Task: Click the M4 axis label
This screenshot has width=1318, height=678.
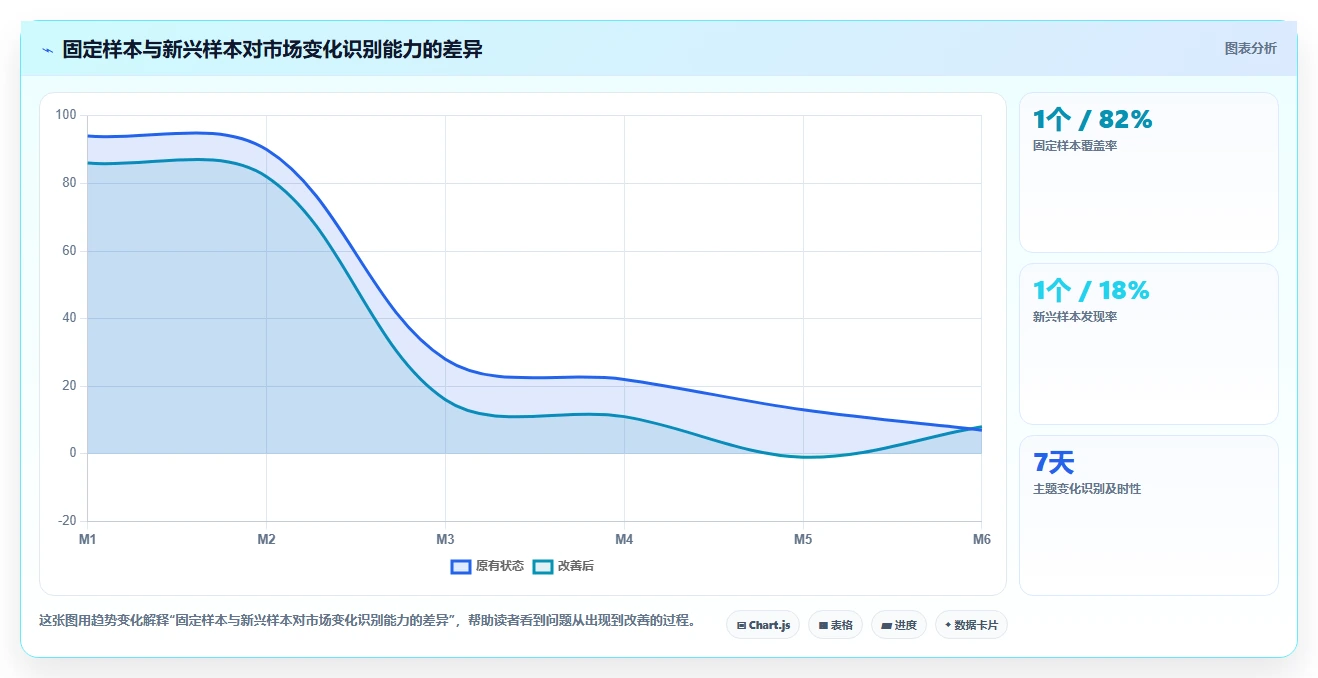Action: pyautogui.click(x=624, y=540)
